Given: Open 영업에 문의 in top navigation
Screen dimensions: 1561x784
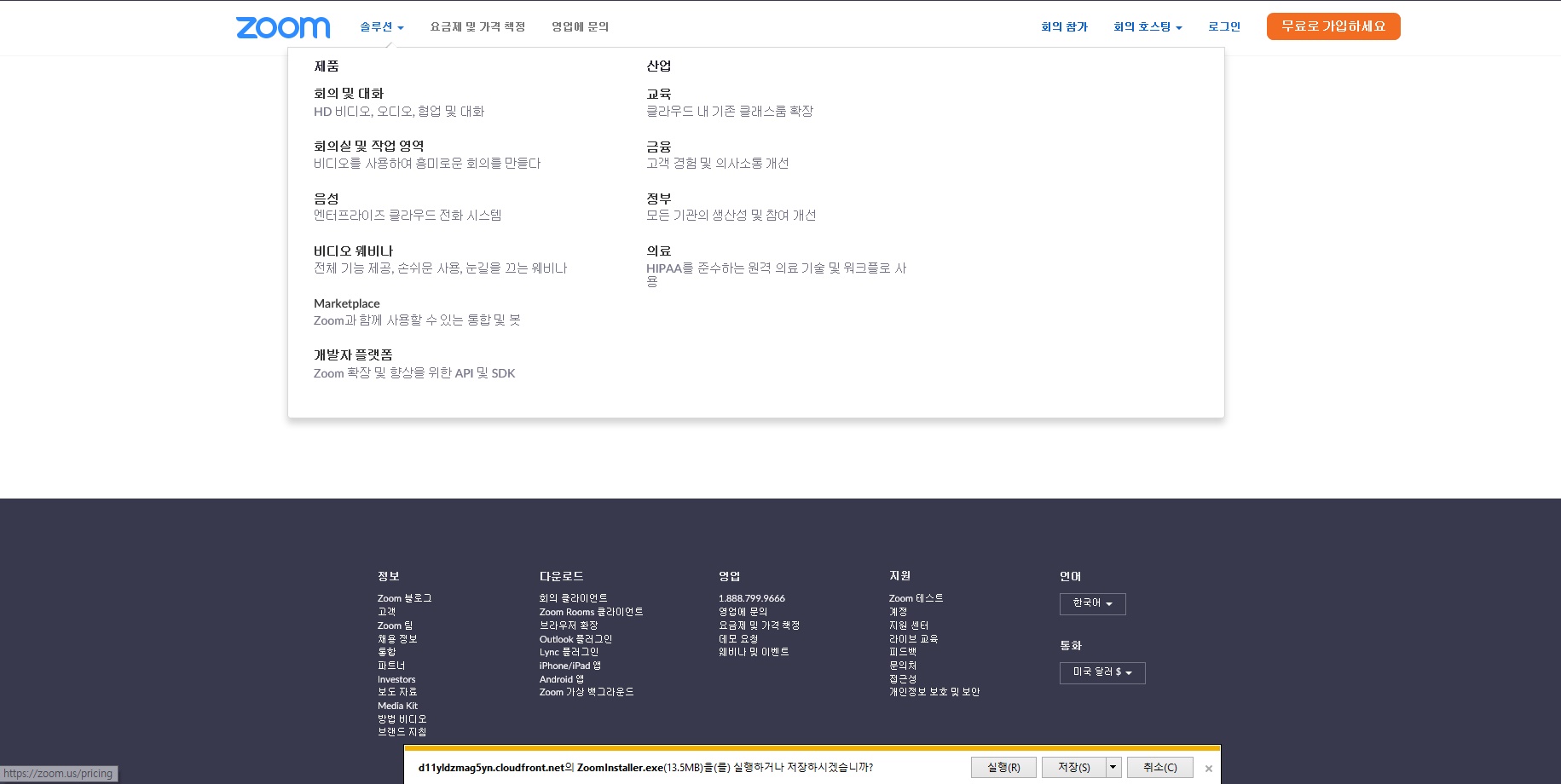Looking at the screenshot, I should pyautogui.click(x=580, y=27).
